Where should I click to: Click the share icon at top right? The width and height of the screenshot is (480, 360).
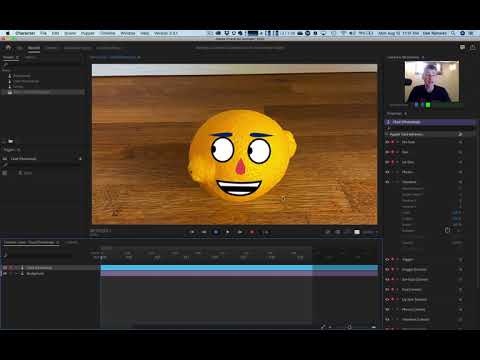pos(473,48)
